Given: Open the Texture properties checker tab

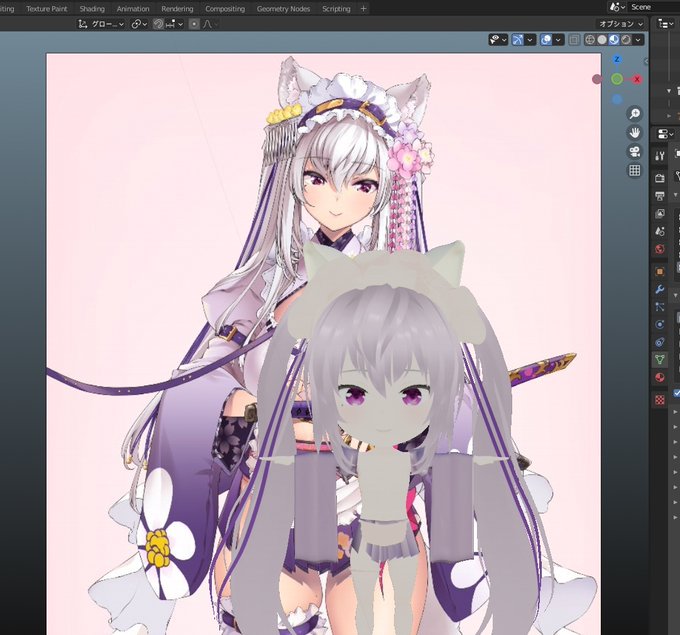Looking at the screenshot, I should click(660, 400).
